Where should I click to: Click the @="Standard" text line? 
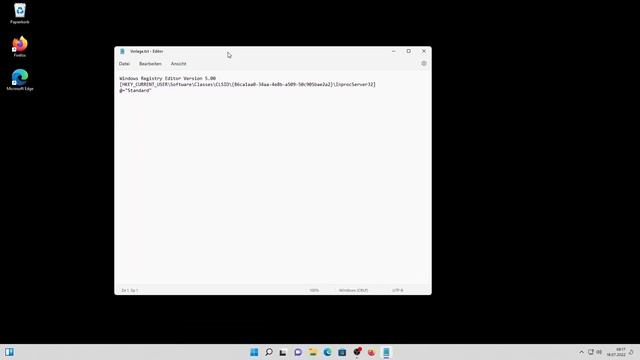135,91
